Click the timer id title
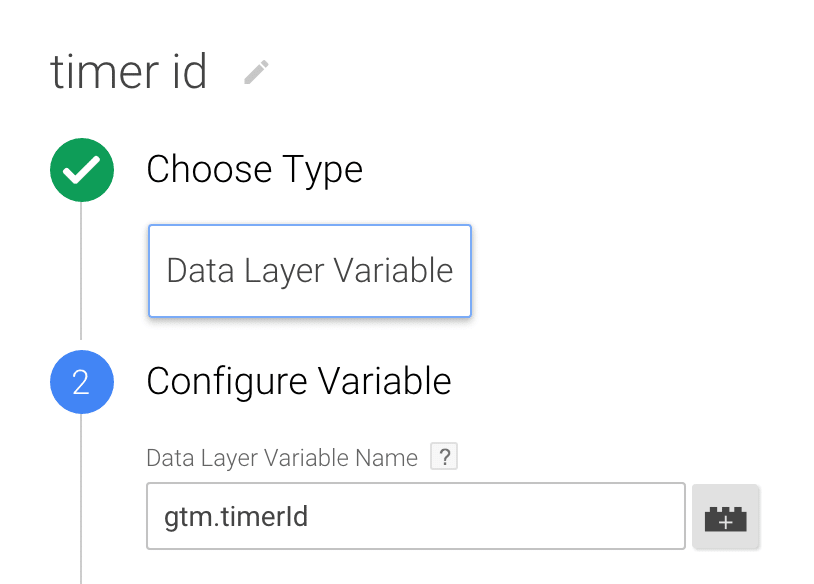814x584 pixels. click(129, 71)
